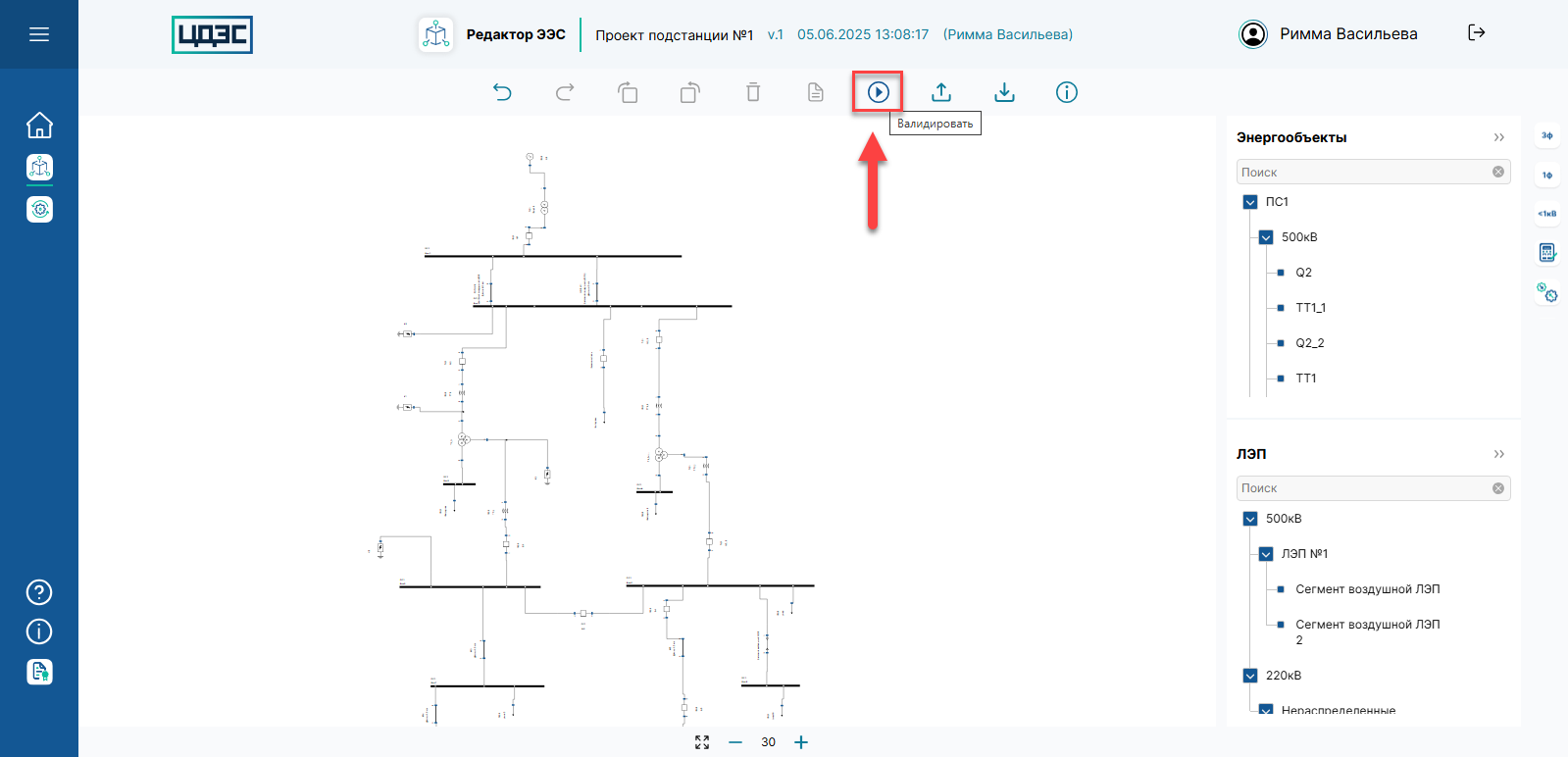Click the fit-to-screen zoom icon
Image resolution: width=1568 pixels, height=757 pixels.
tap(702, 742)
